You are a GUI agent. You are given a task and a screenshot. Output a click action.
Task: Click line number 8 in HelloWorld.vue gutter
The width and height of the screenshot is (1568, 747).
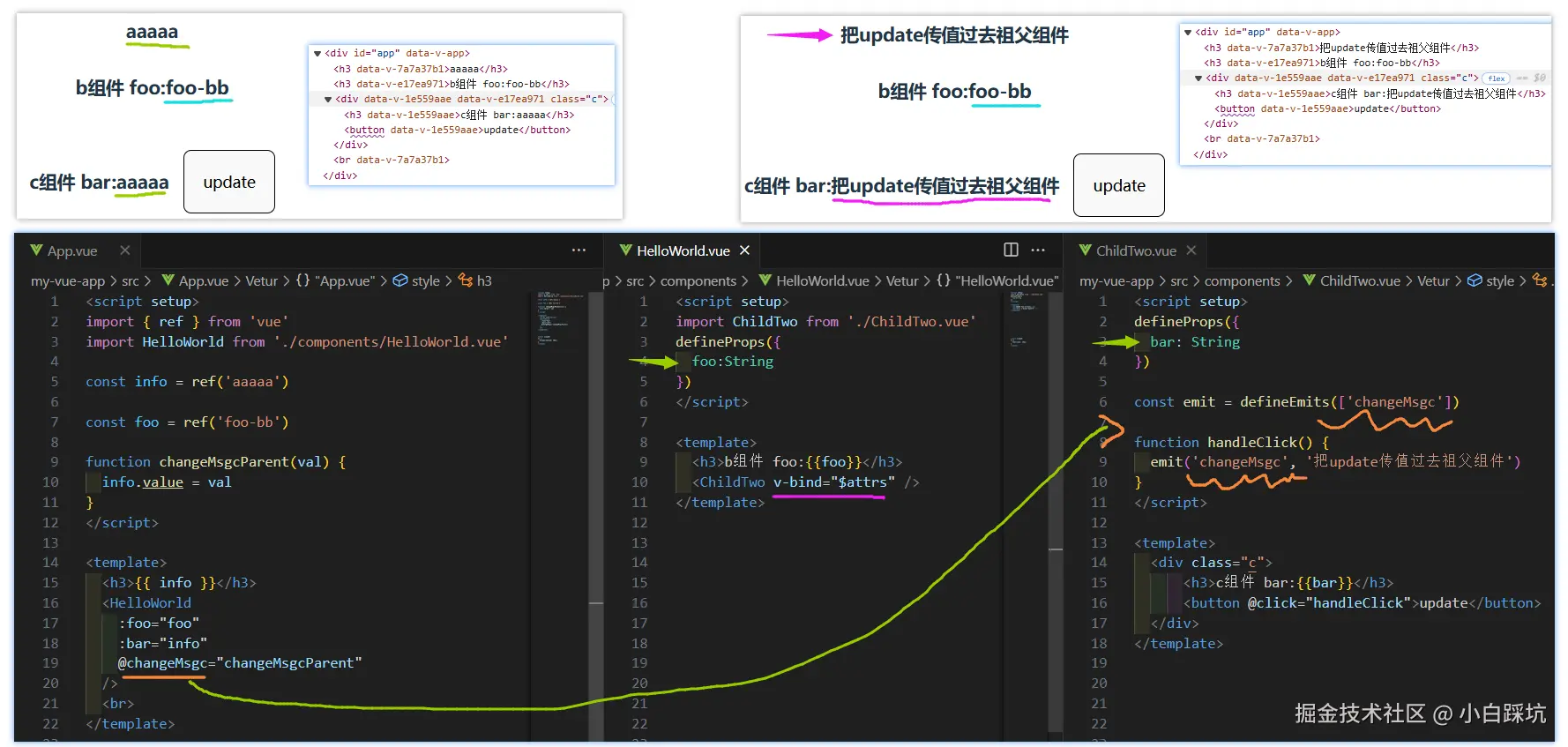[x=644, y=442]
